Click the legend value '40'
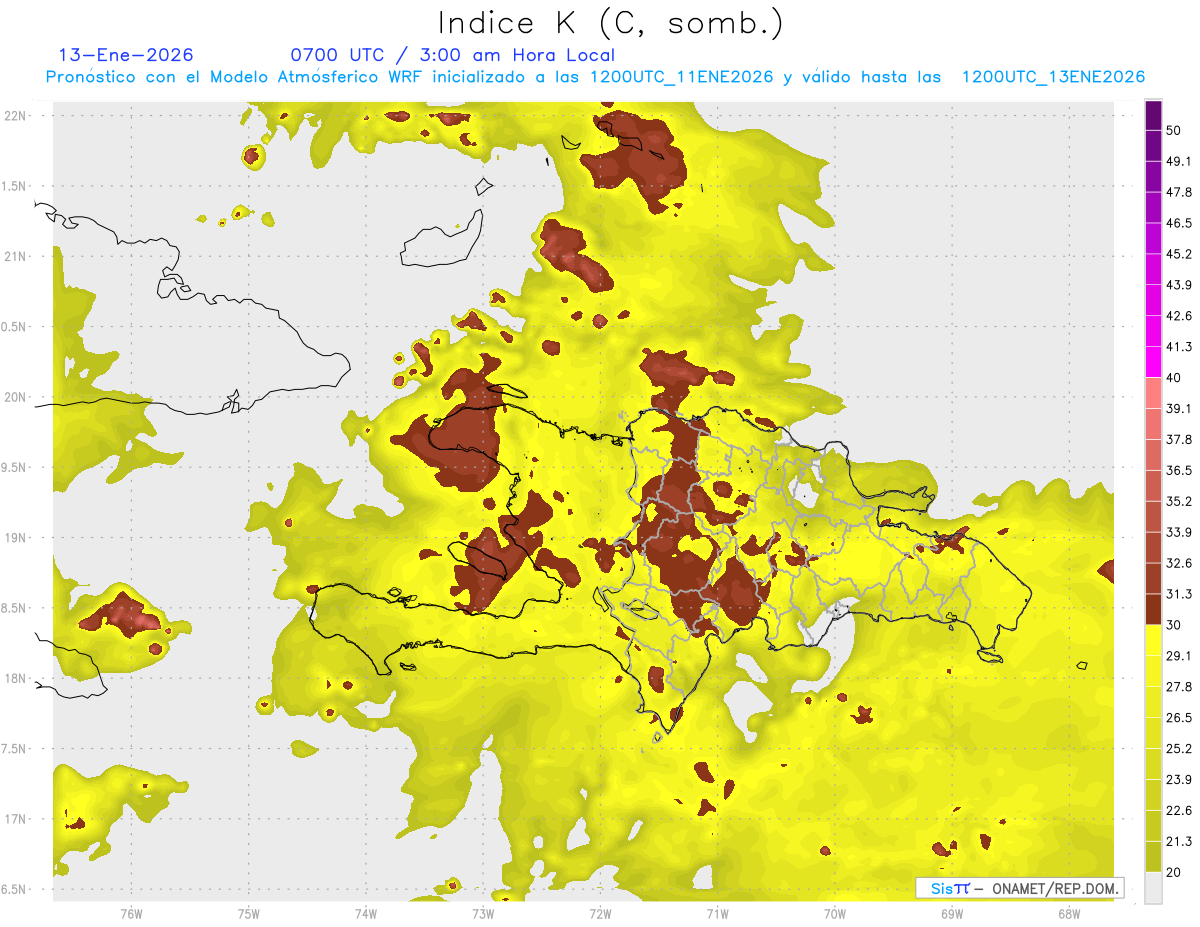The height and width of the screenshot is (927, 1200). (1175, 378)
